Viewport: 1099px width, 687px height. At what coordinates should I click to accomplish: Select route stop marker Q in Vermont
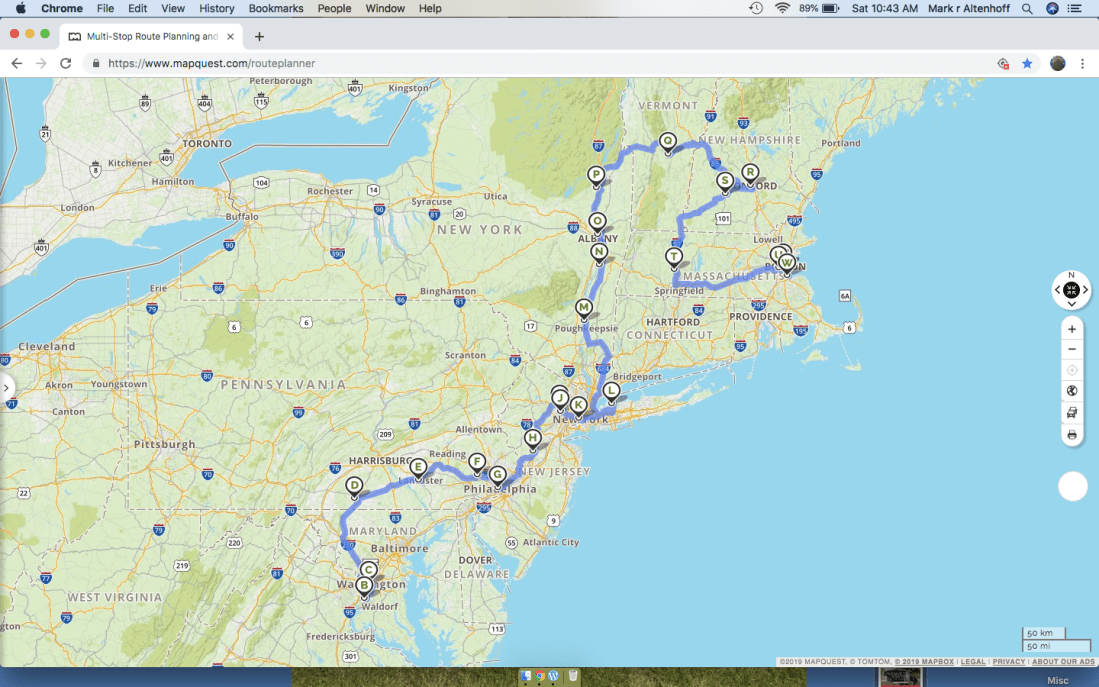(668, 141)
